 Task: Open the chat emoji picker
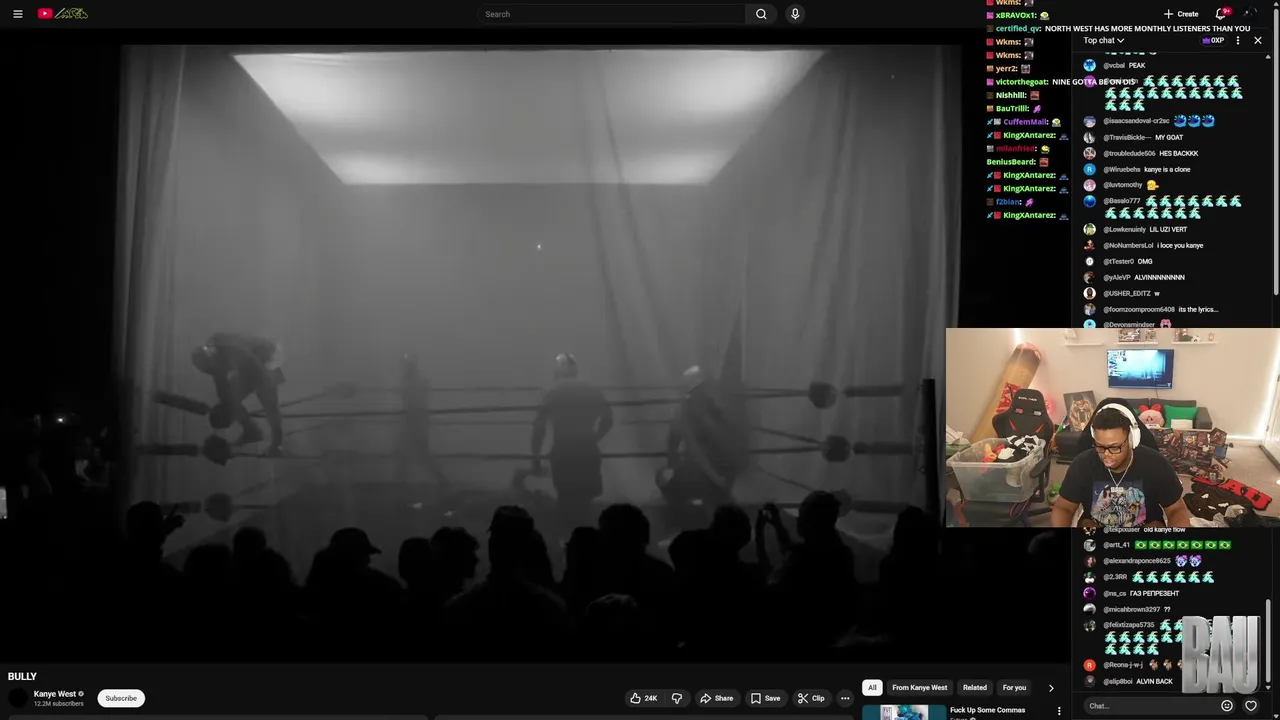click(1227, 706)
